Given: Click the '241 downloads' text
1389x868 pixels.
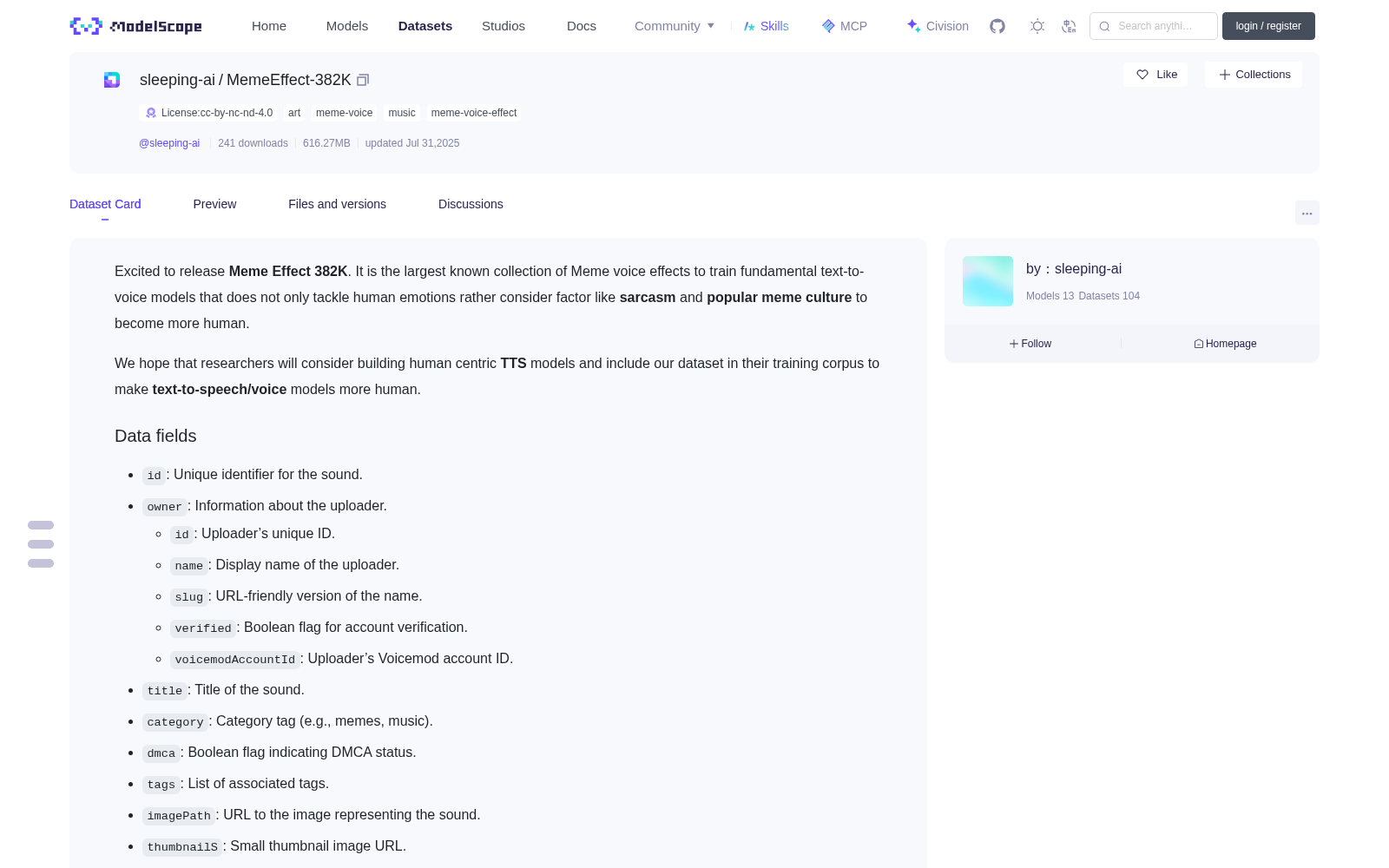Looking at the screenshot, I should 253,143.
